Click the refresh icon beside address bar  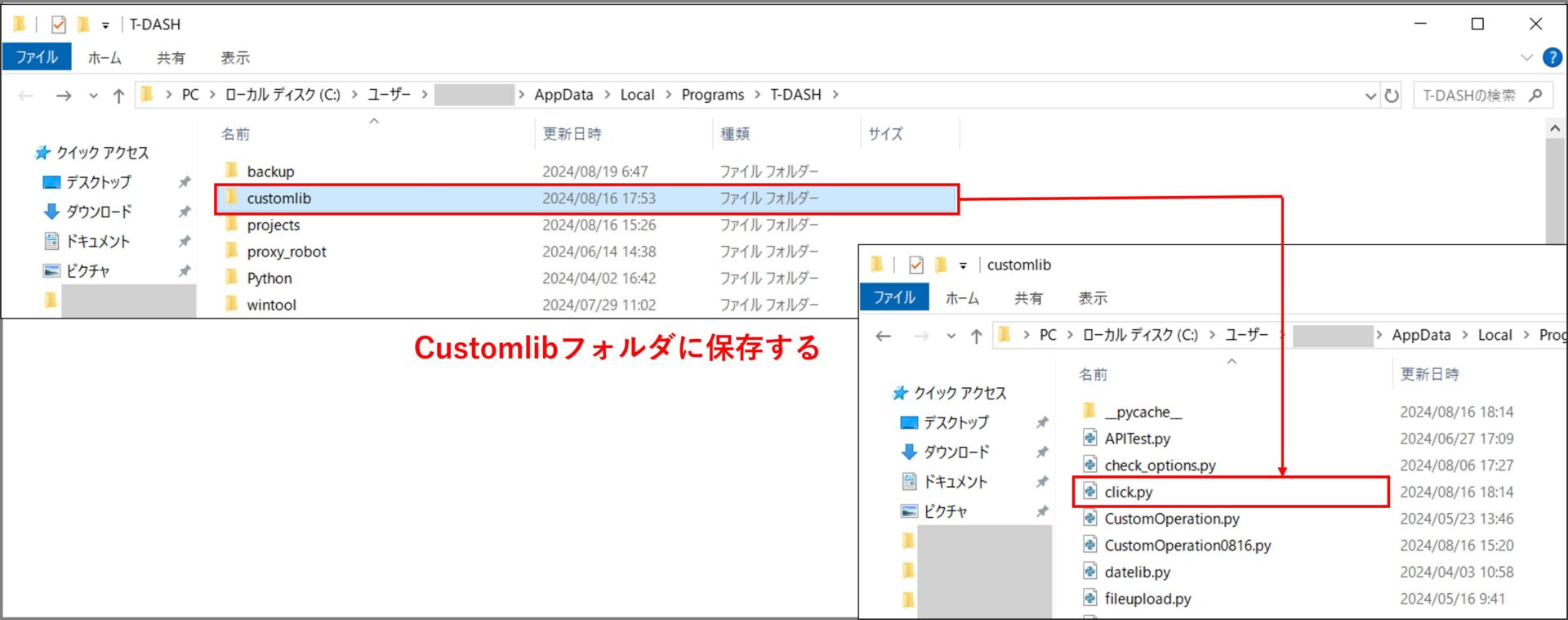click(1392, 96)
